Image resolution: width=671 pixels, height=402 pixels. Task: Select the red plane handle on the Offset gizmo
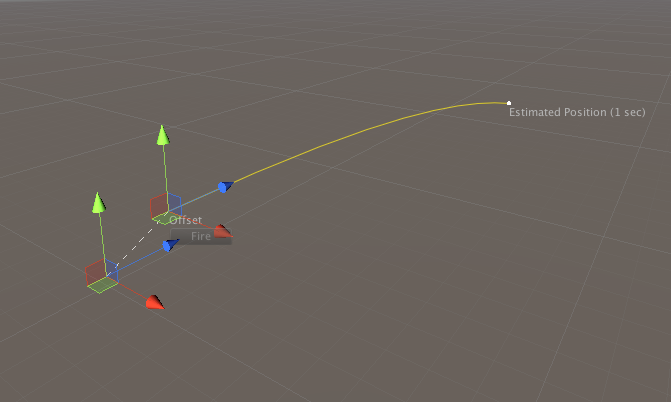157,204
